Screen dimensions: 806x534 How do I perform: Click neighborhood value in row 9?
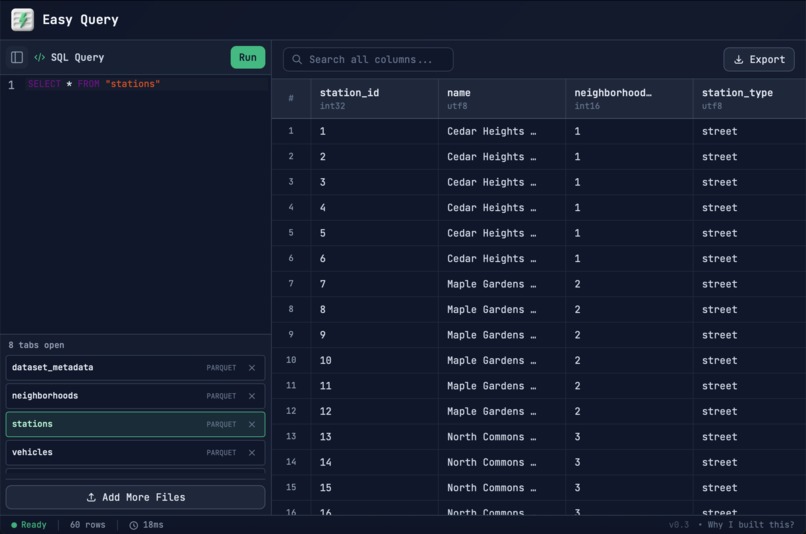[629, 335]
